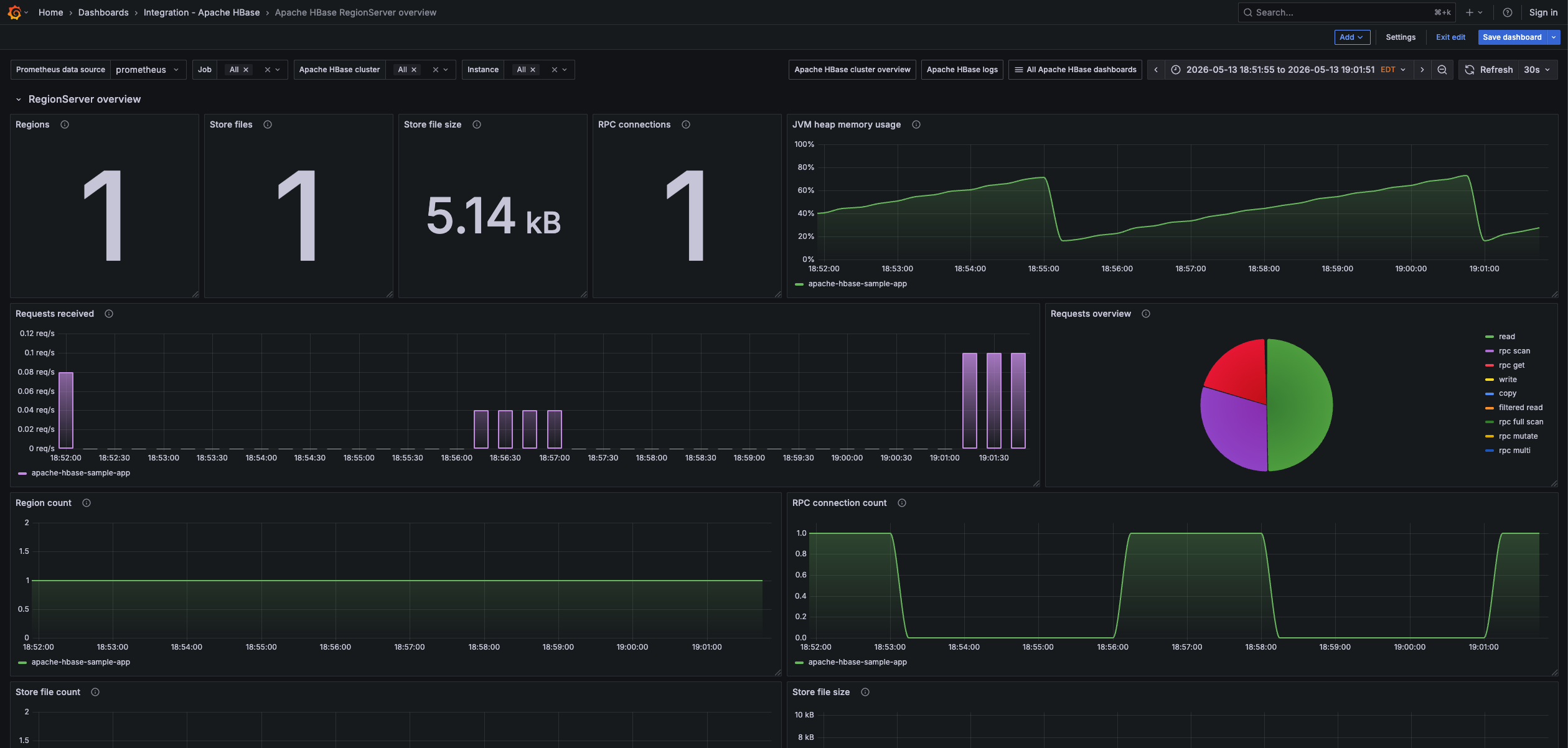Viewport: 1568px width, 748px height.
Task: Open Apache HBase RegionServer overview breadcrumb
Action: (355, 12)
